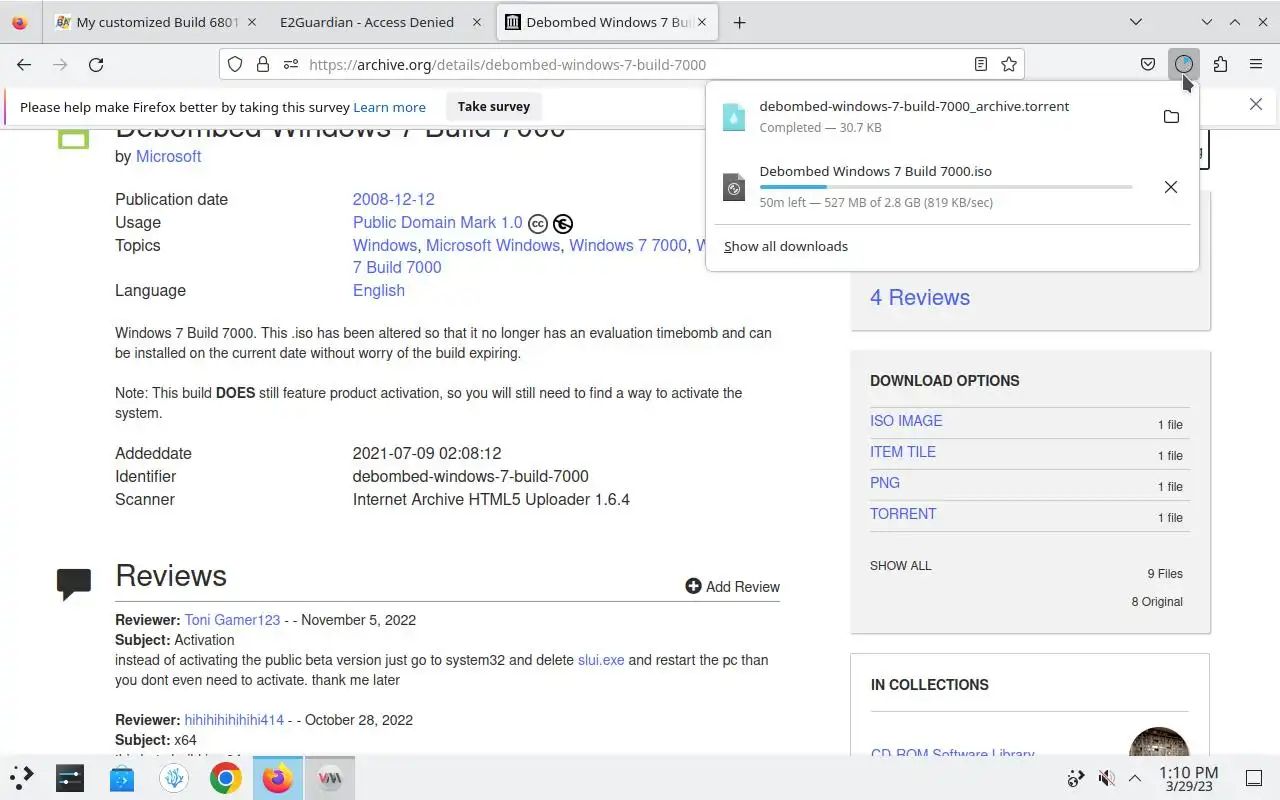The width and height of the screenshot is (1280, 800).
Task: Switch to Firefox in the taskbar
Action: pos(278,777)
